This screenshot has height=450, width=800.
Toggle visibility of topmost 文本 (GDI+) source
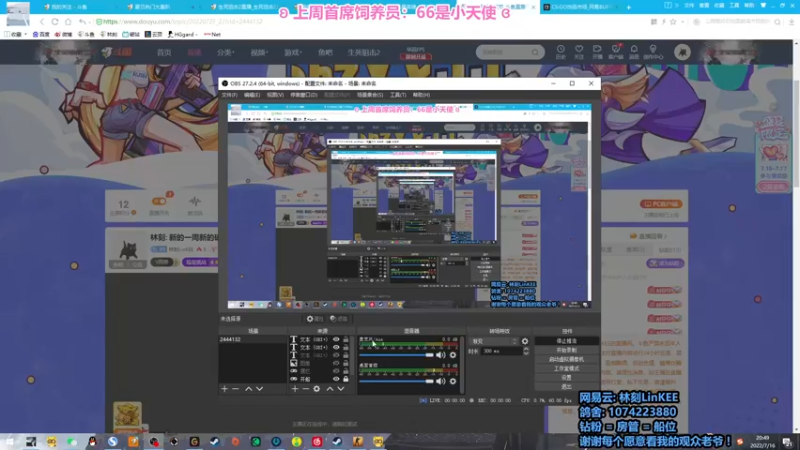point(336,339)
